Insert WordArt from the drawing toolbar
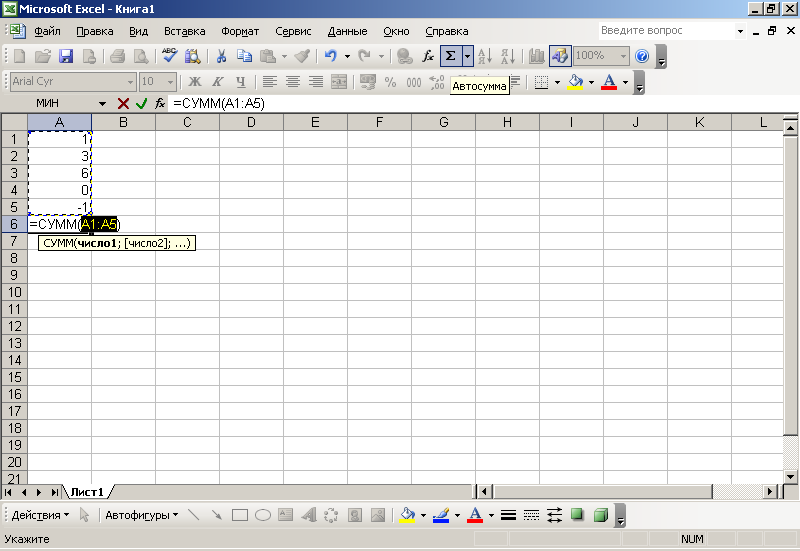 309,515
